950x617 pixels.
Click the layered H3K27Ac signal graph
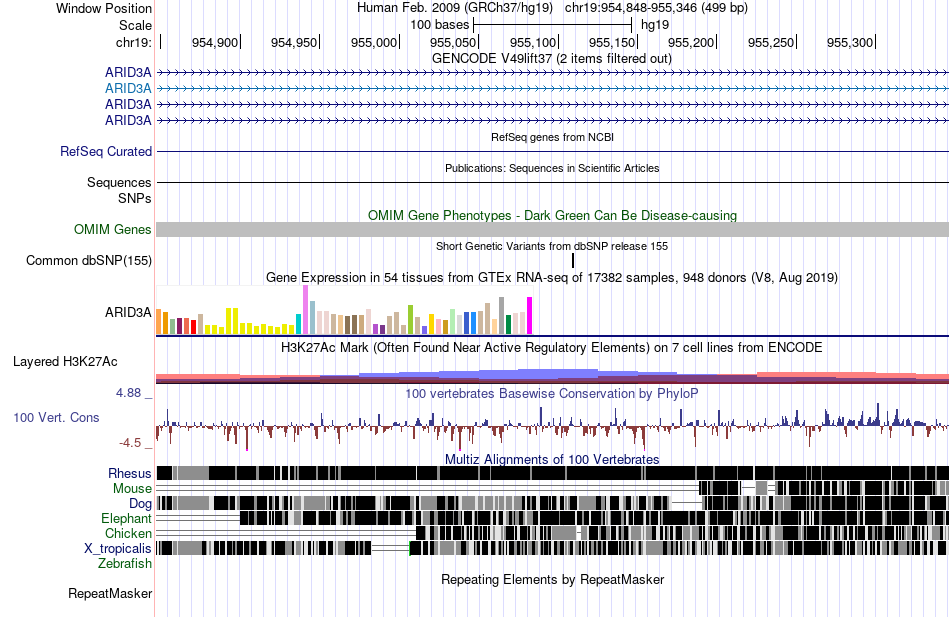coord(553,376)
